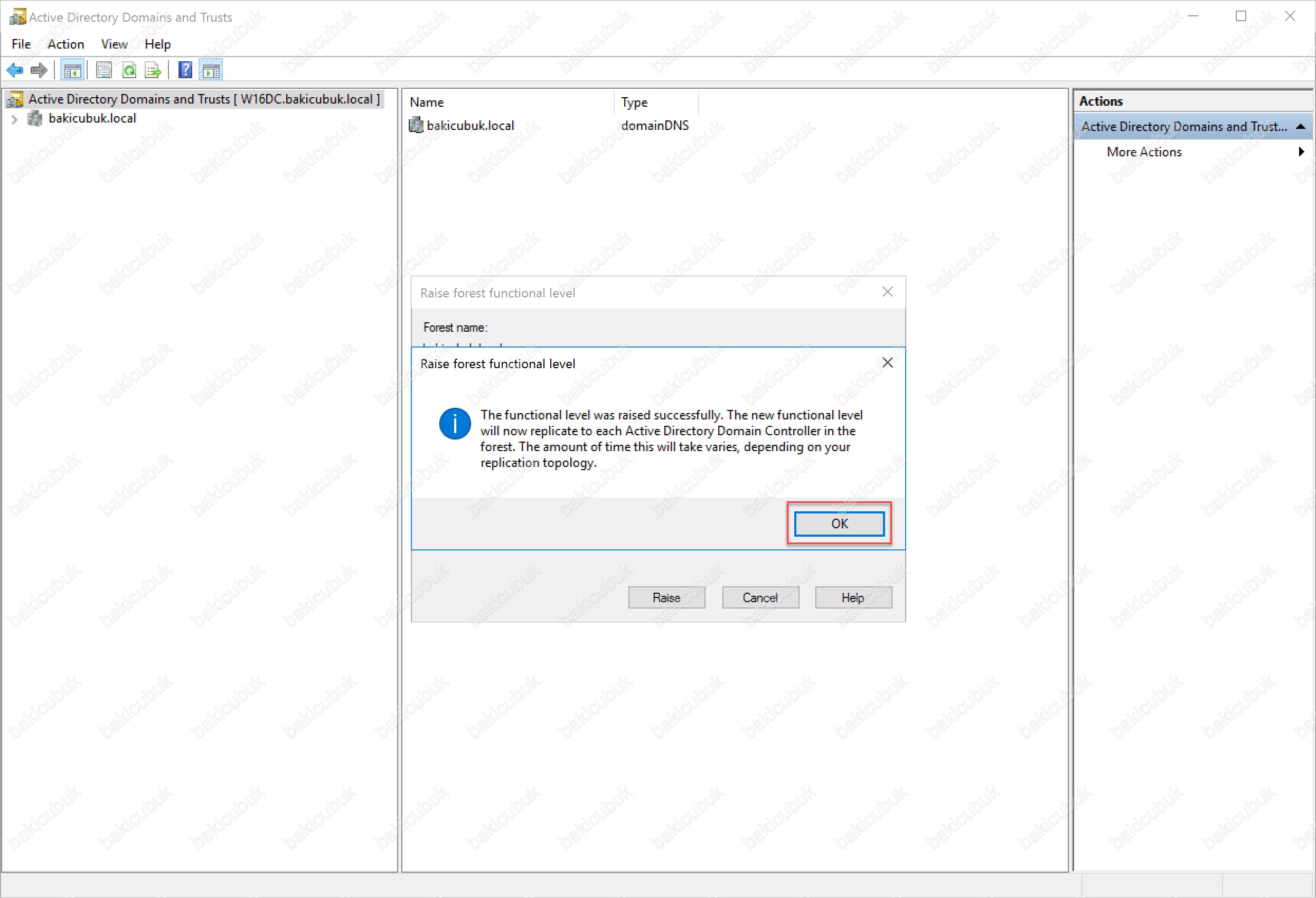Click OK in the success message
The height and width of the screenshot is (898, 1316).
coord(839,523)
